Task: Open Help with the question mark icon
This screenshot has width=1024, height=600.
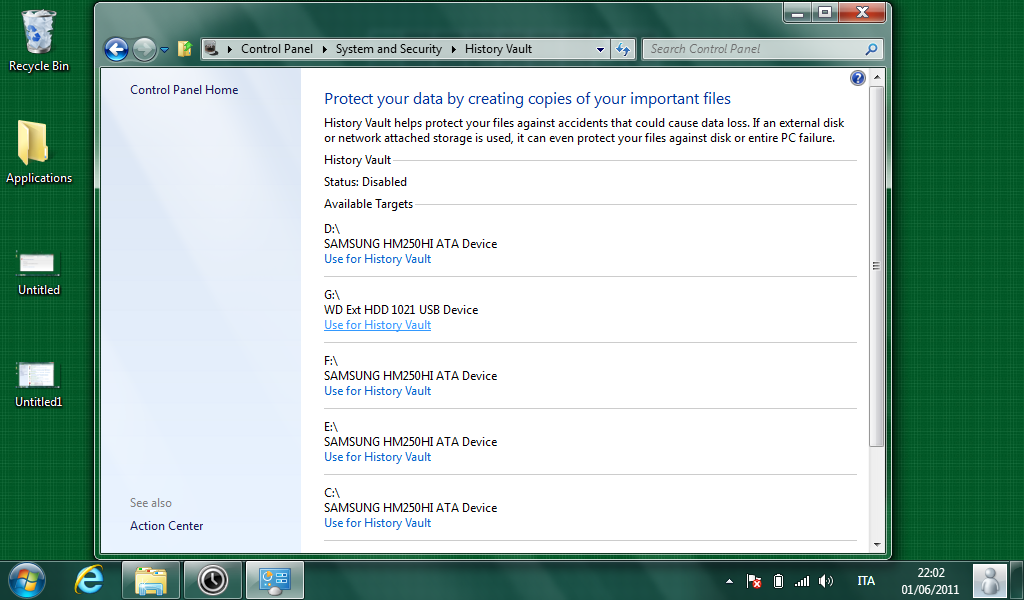Action: click(857, 78)
